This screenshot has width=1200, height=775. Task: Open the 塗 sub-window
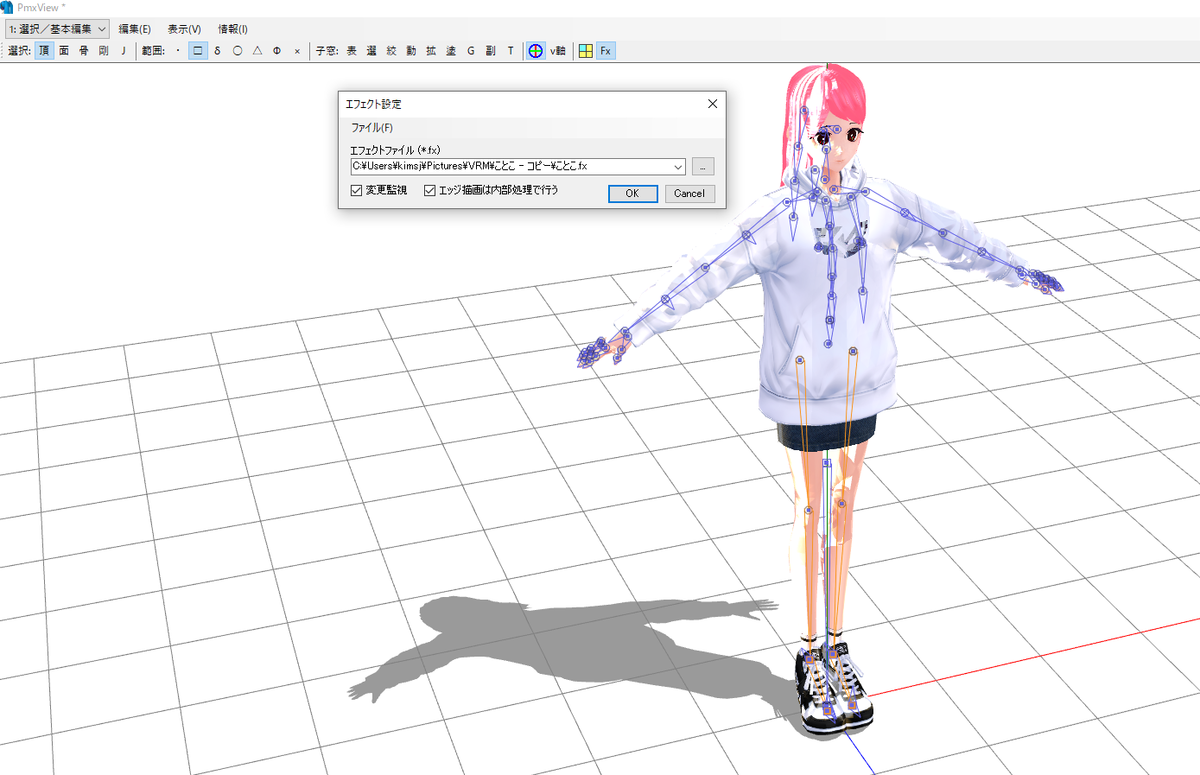pyautogui.click(x=451, y=50)
